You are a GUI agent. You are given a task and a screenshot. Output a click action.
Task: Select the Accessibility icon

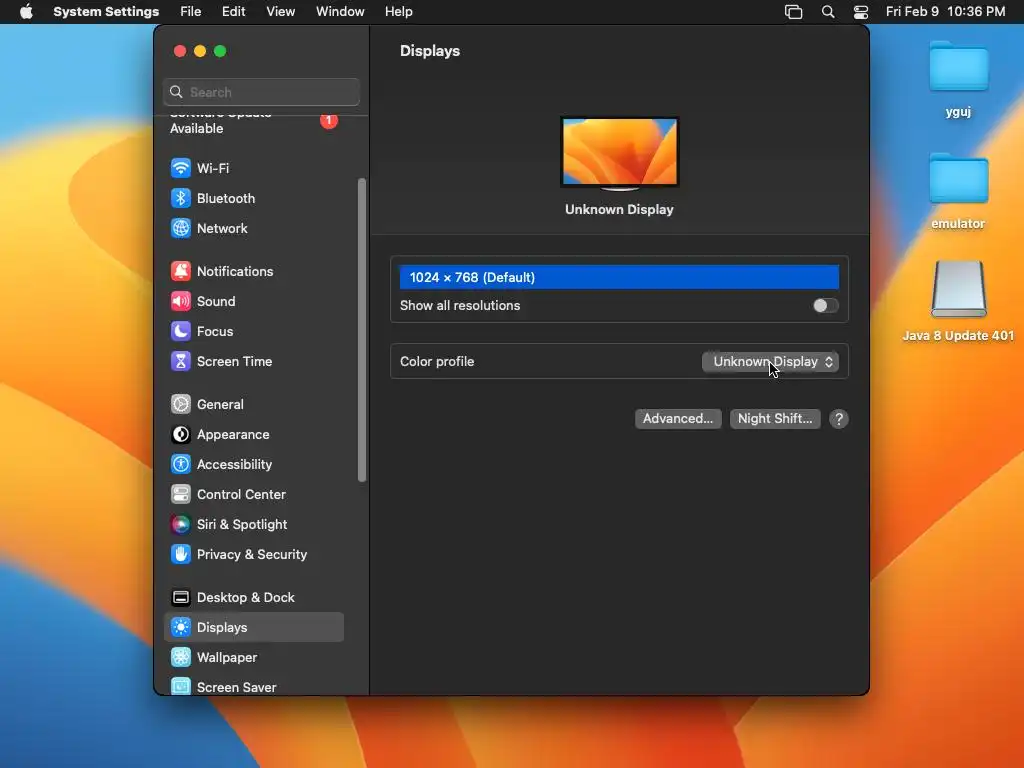point(181,464)
